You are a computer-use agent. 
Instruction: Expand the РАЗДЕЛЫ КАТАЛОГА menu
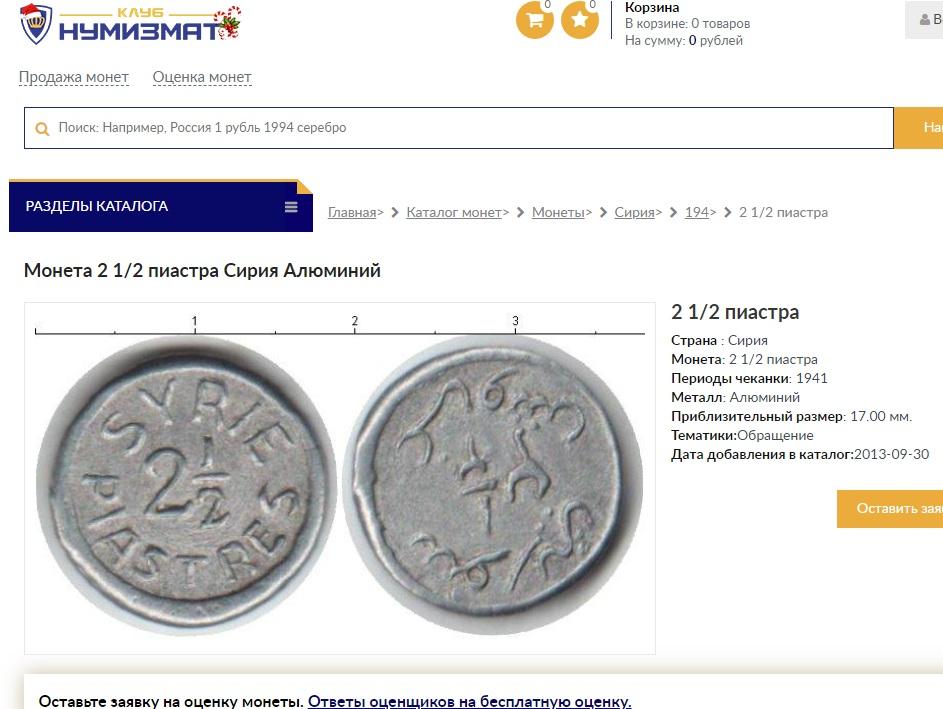(161, 206)
